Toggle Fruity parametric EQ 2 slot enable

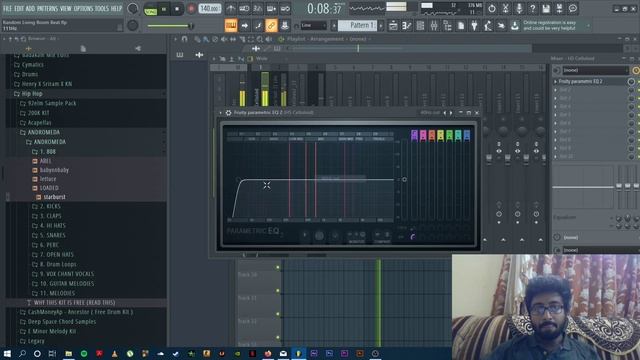click(x=631, y=82)
